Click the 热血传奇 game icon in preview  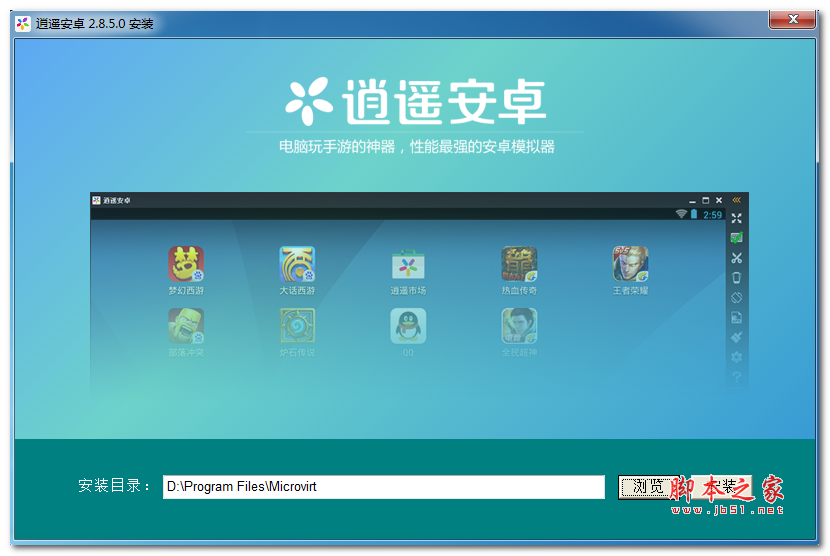(519, 264)
